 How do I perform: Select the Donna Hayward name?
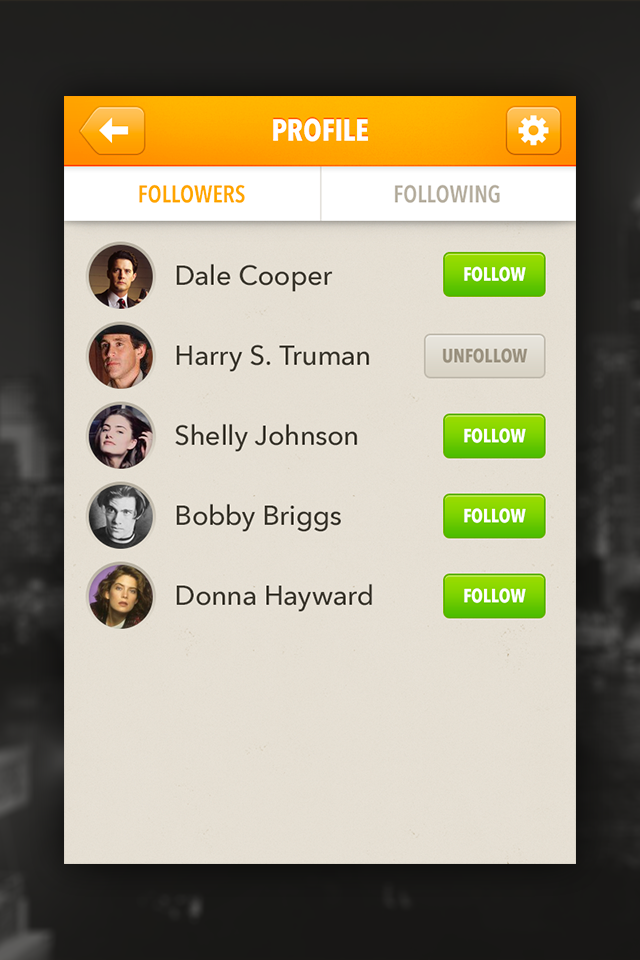[274, 596]
